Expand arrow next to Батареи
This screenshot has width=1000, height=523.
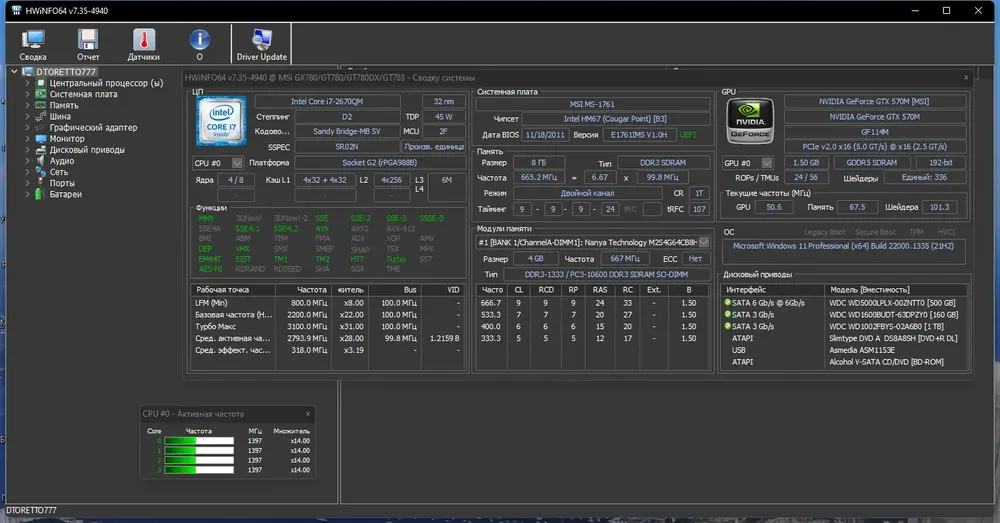27,194
